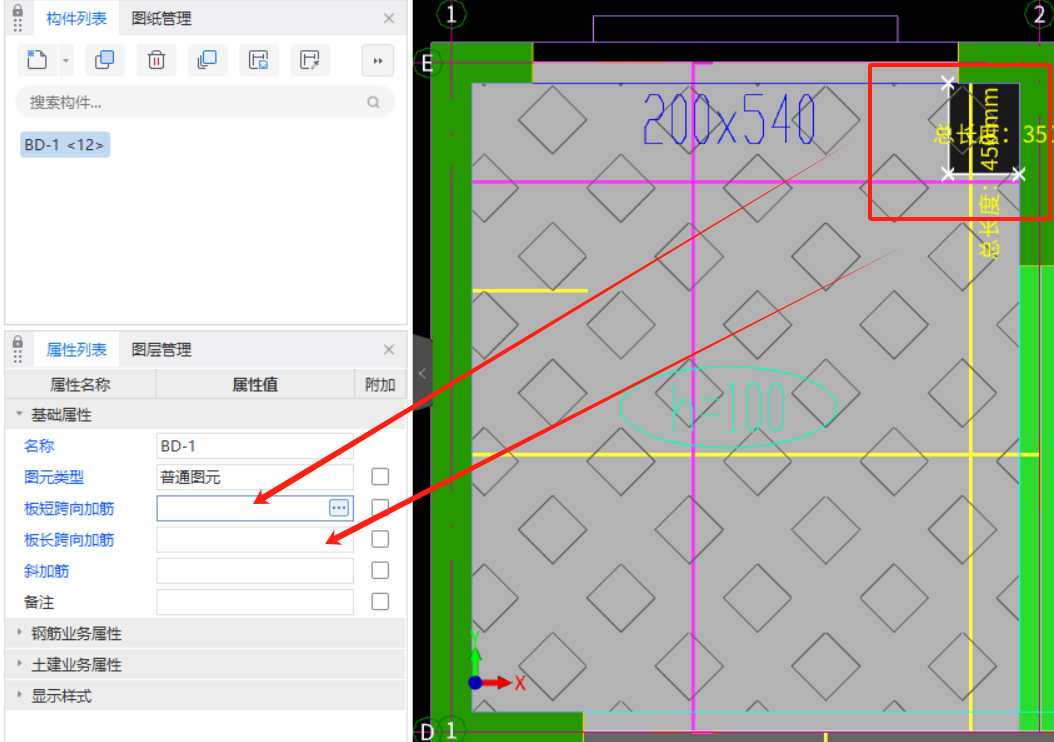Toggle 附加 checkbox for 板长跨向加筋
The width and height of the screenshot is (1054, 742).
pyautogui.click(x=380, y=539)
